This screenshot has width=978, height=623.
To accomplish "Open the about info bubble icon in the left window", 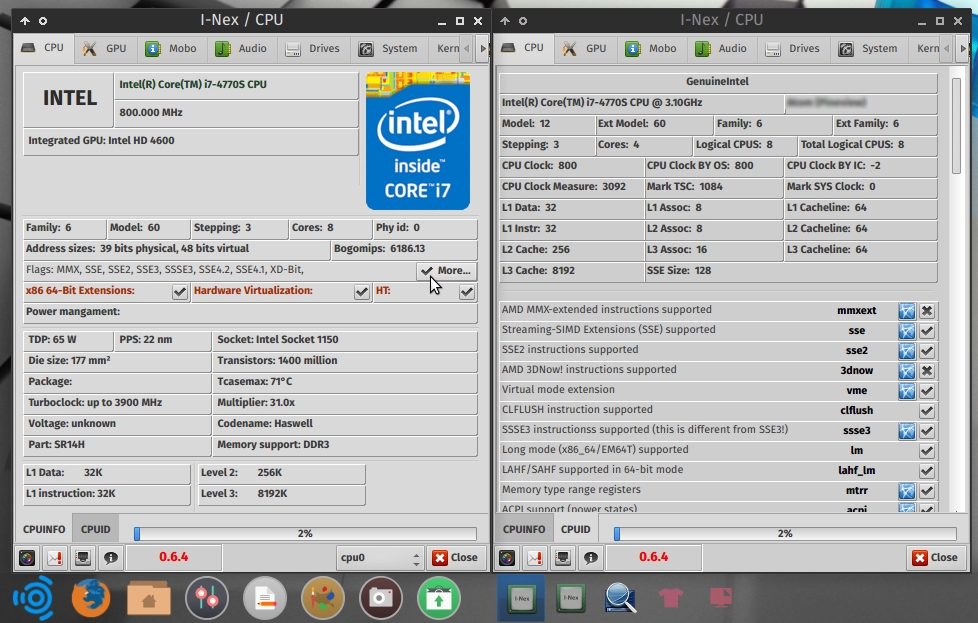I will click(x=111, y=558).
